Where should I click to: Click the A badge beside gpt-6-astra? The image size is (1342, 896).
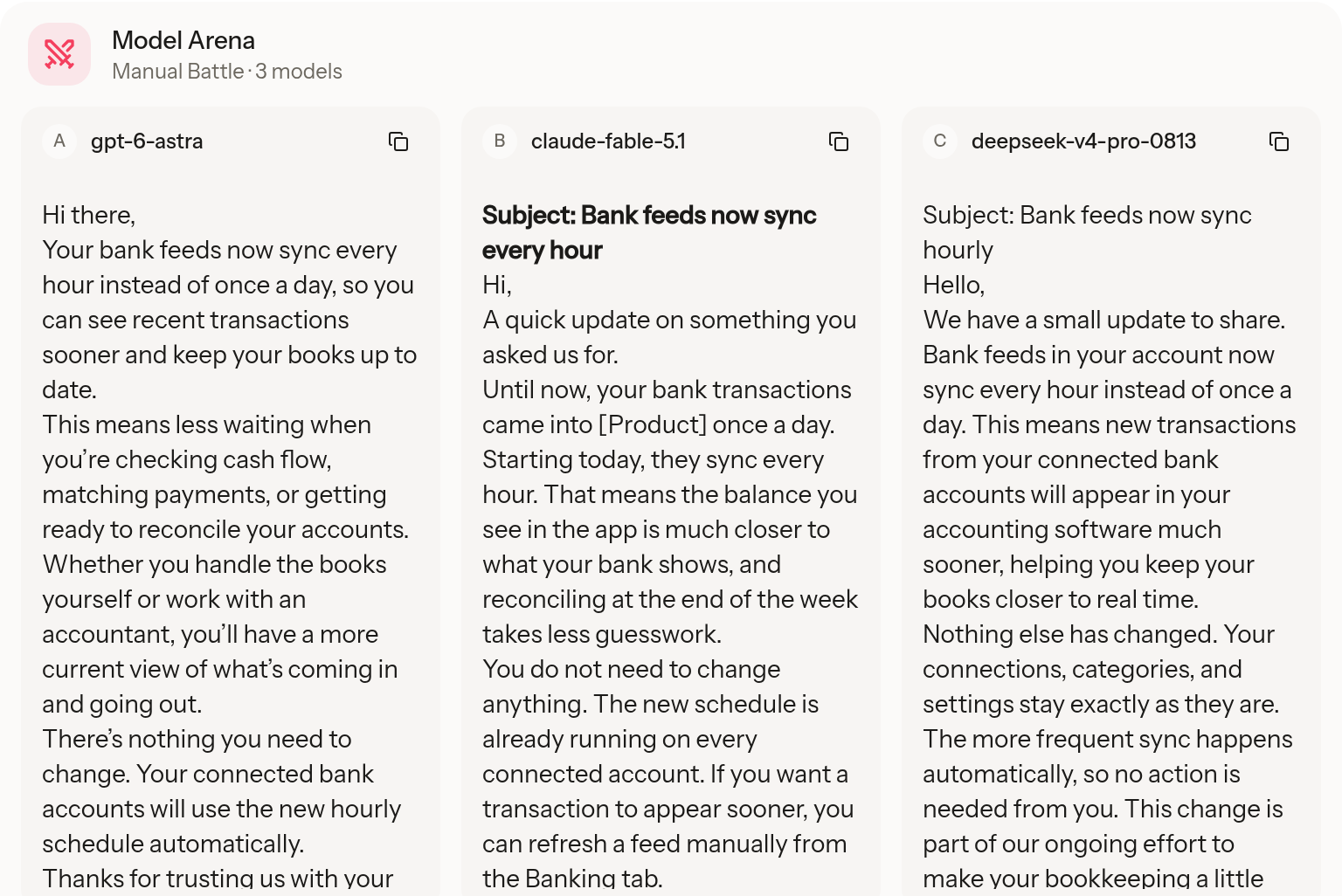[59, 141]
